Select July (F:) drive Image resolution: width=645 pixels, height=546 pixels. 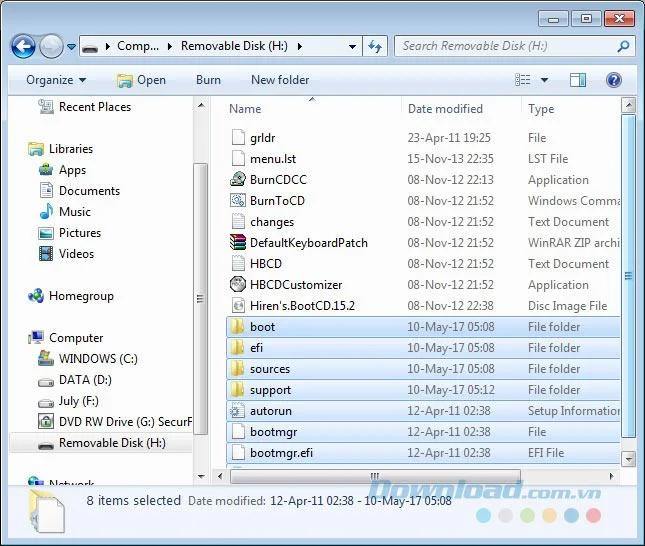[x=68, y=401]
